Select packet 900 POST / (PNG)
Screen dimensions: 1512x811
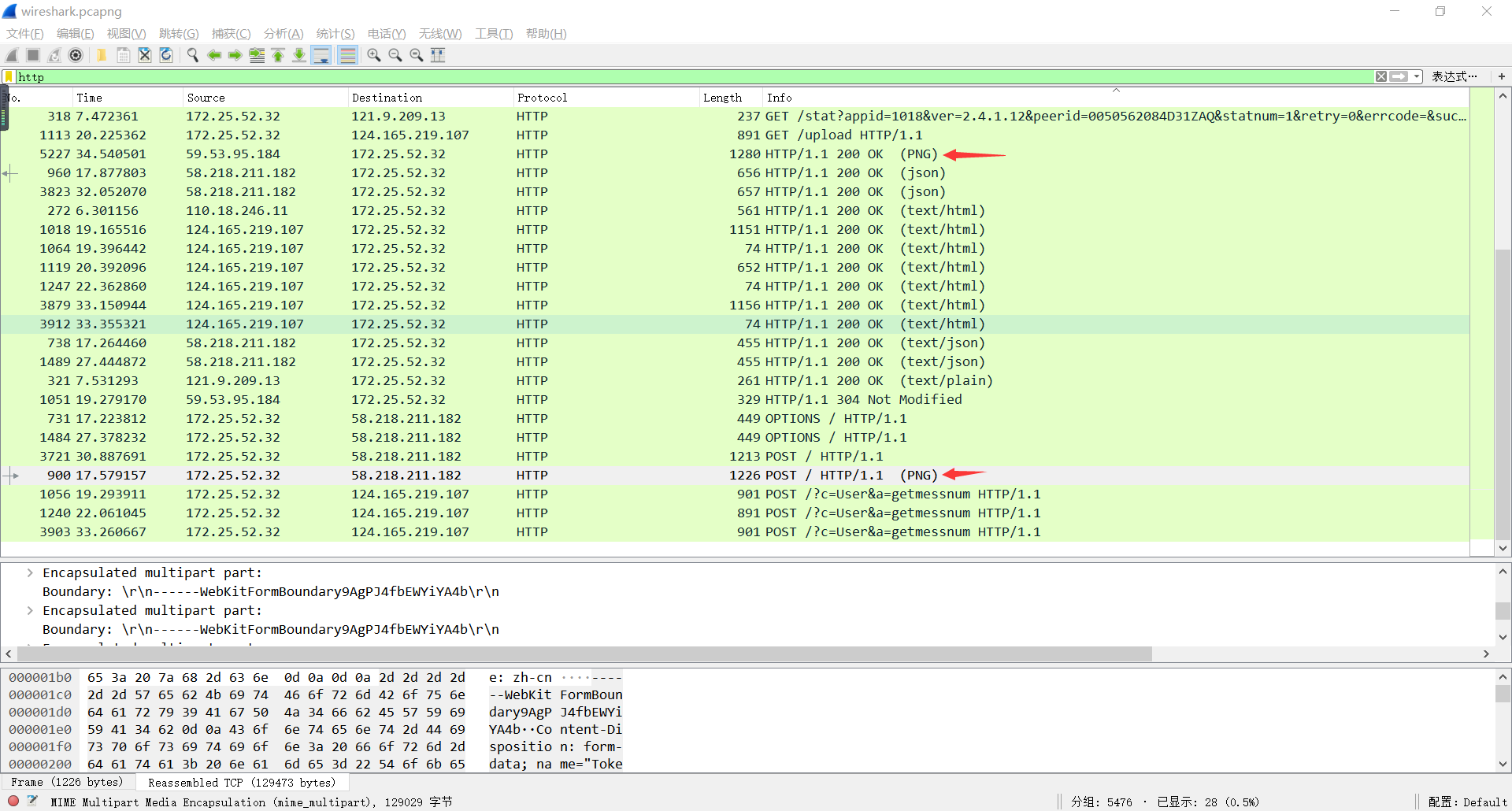735,476
